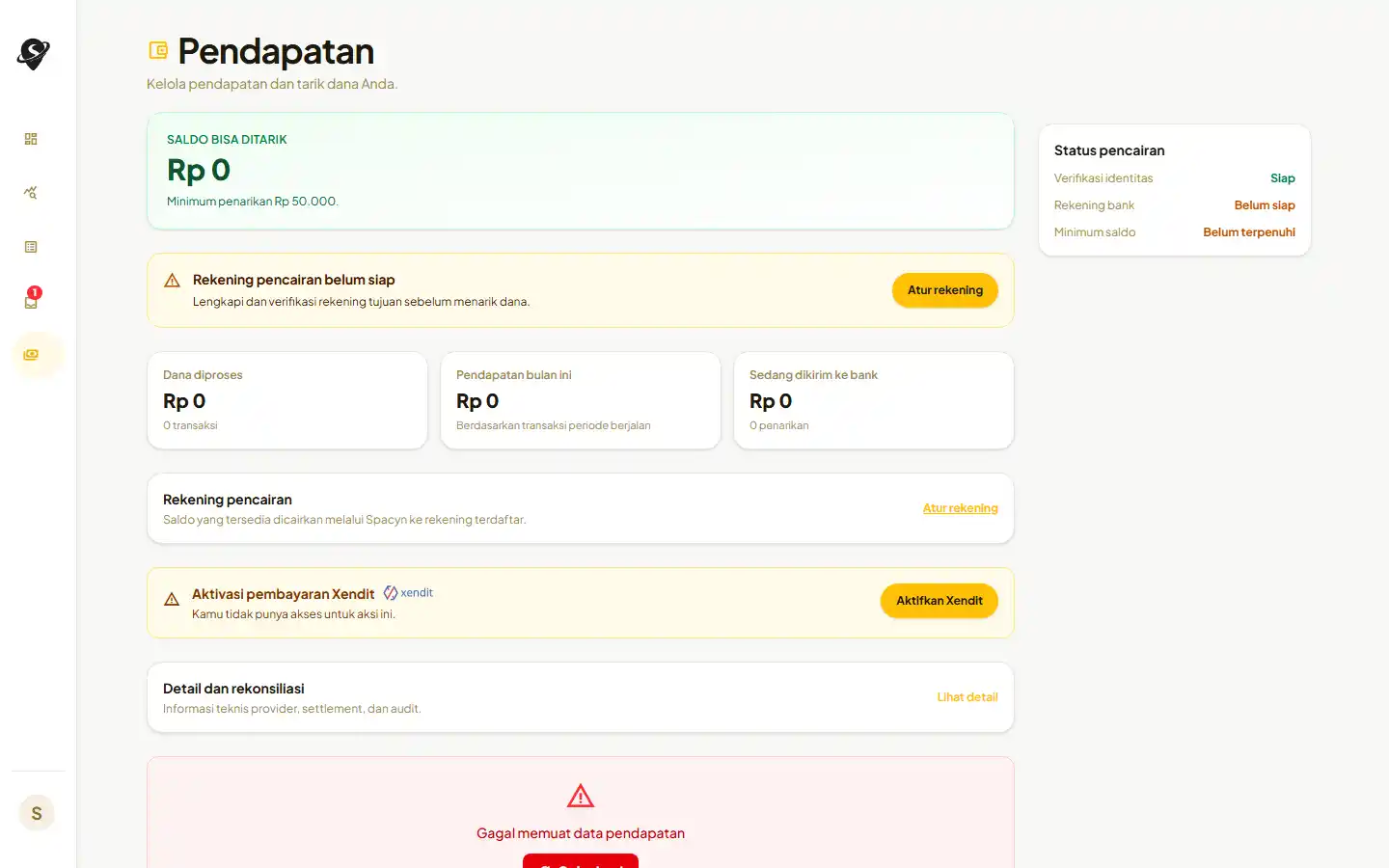Click the Rekening bank Belum siap status

1265,205
